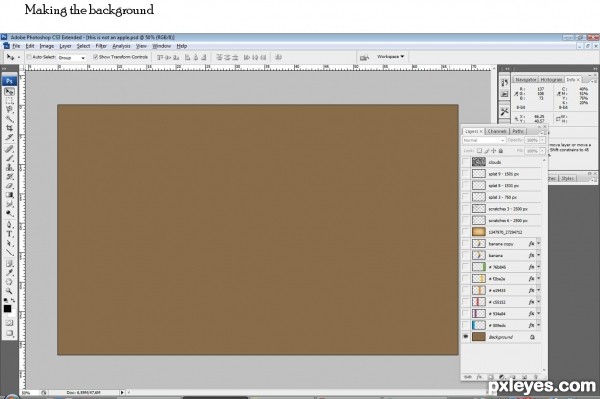Uncheck Show Transform Controls
The height and width of the screenshot is (399, 600).
(x=95, y=57)
